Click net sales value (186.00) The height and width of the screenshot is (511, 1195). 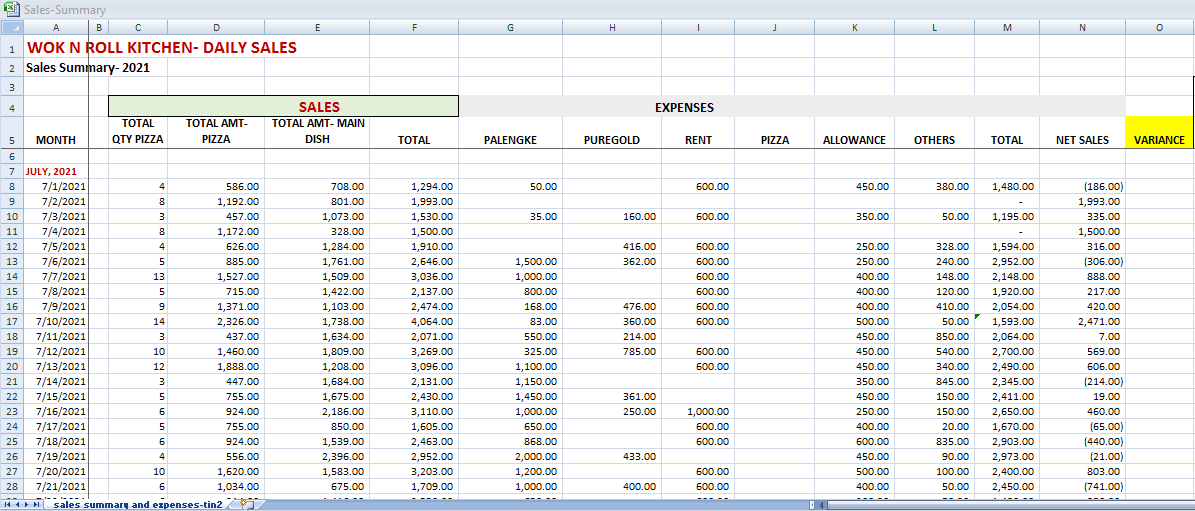[1082, 187]
